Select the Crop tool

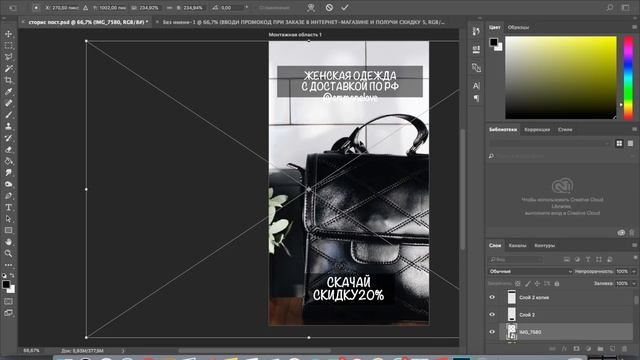(x=9, y=80)
